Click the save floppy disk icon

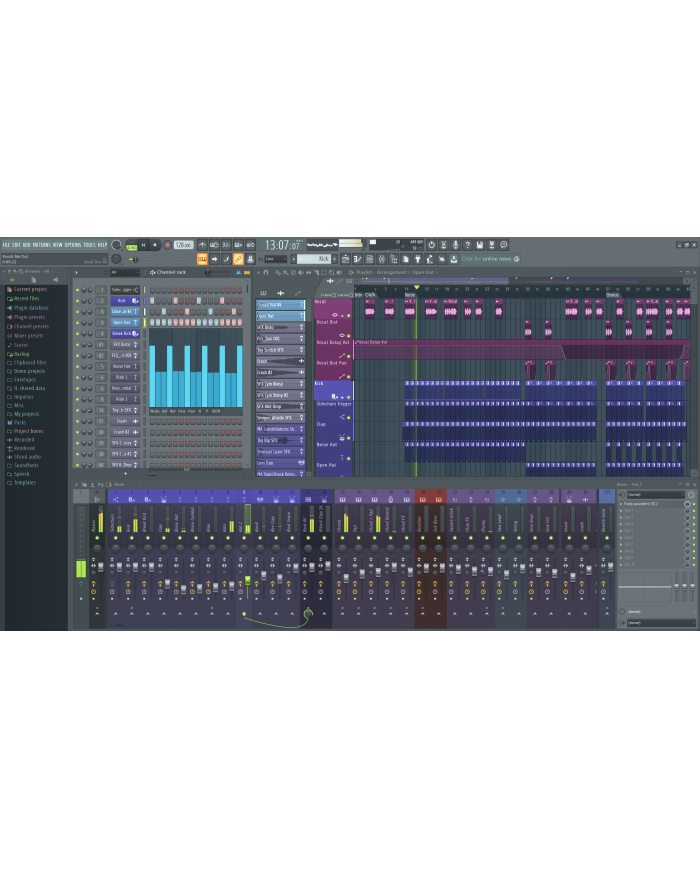[x=479, y=245]
